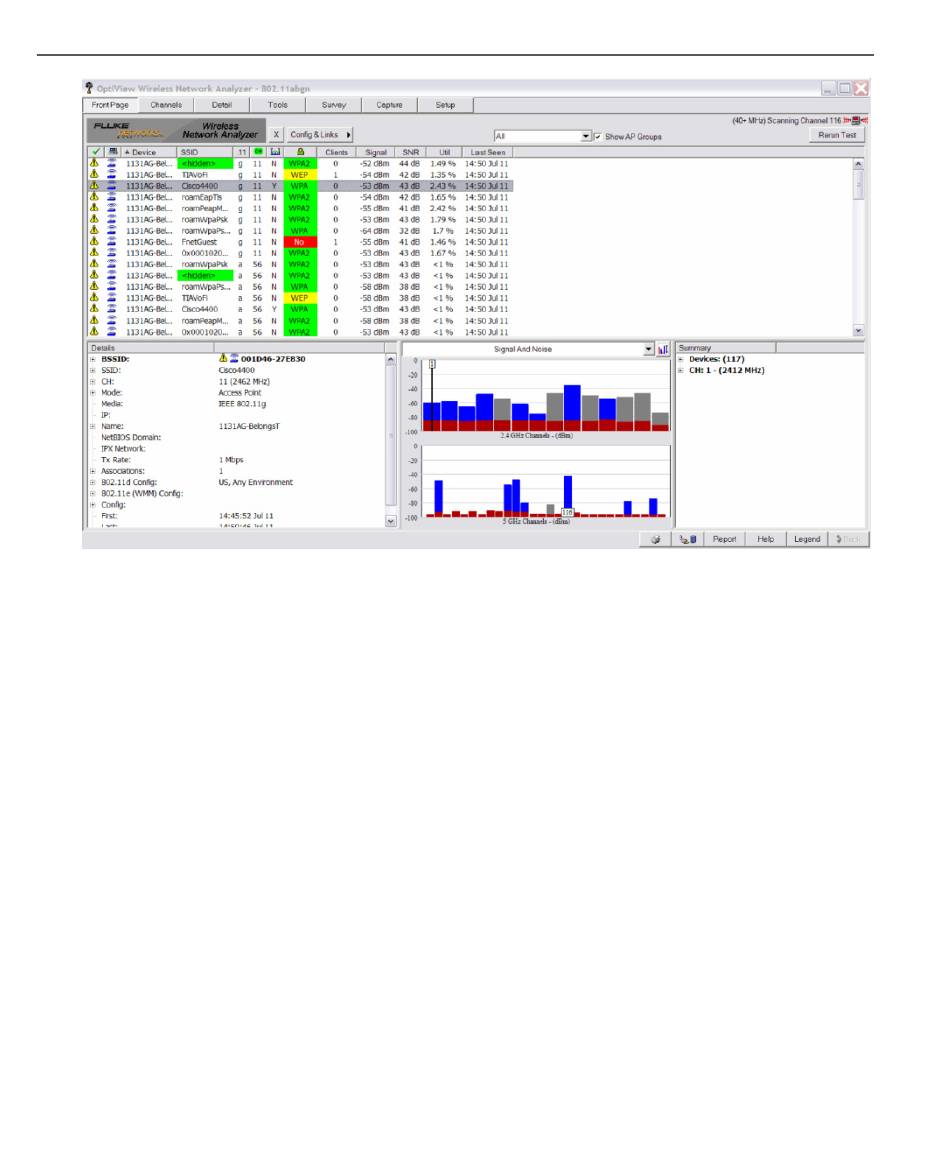This screenshot has width=950, height=1153.
Task: Open the Setup tab
Action: pos(446,105)
